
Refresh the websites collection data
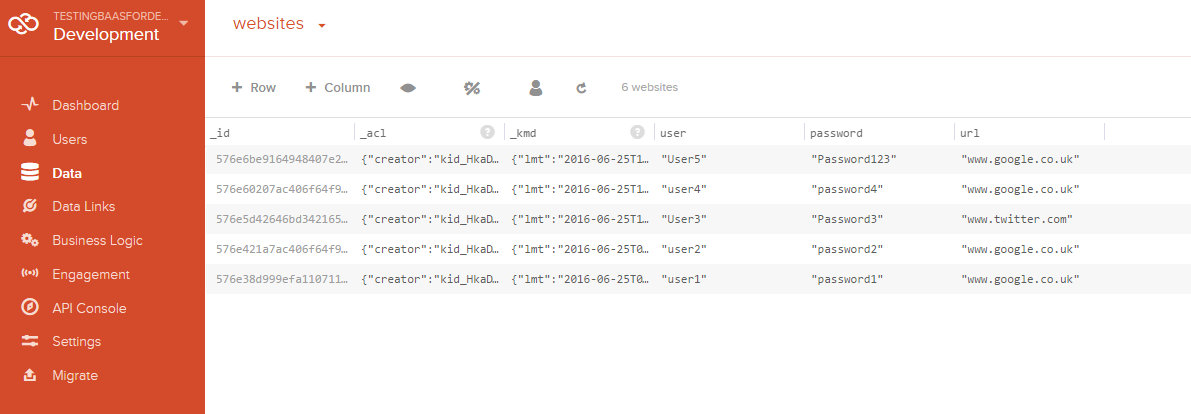tap(581, 88)
